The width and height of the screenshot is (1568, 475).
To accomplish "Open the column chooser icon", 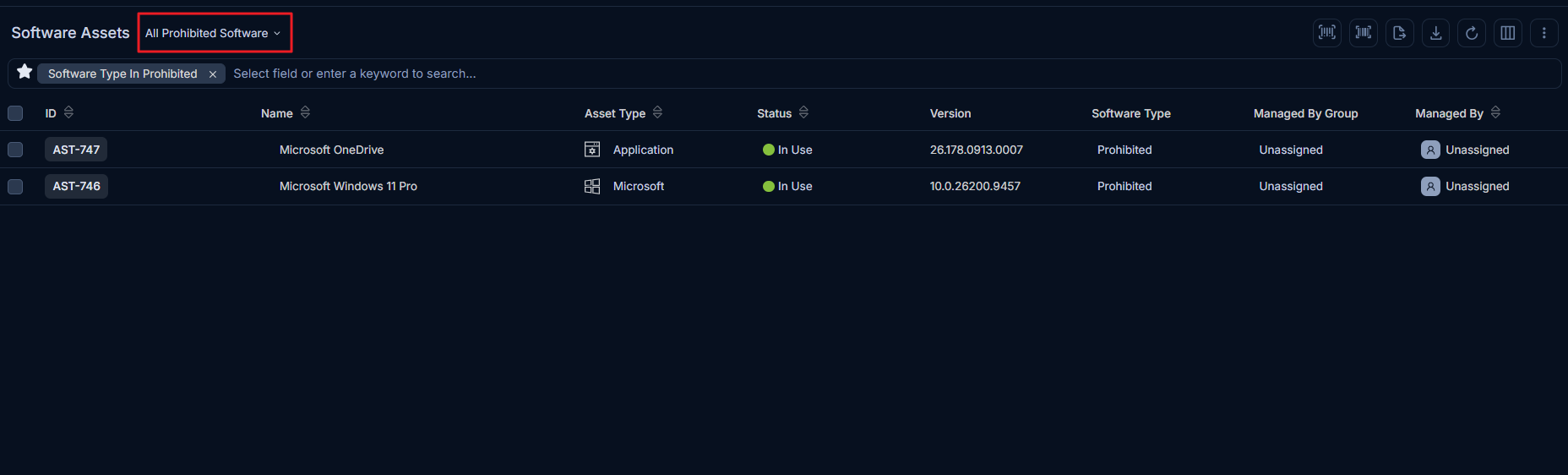I will pyautogui.click(x=1508, y=33).
